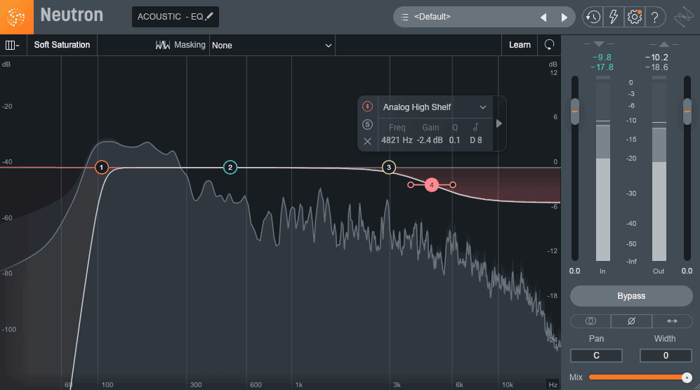This screenshot has height=390, width=700.
Task: Click the left bandwidth handle of node 4
Action: [411, 185]
